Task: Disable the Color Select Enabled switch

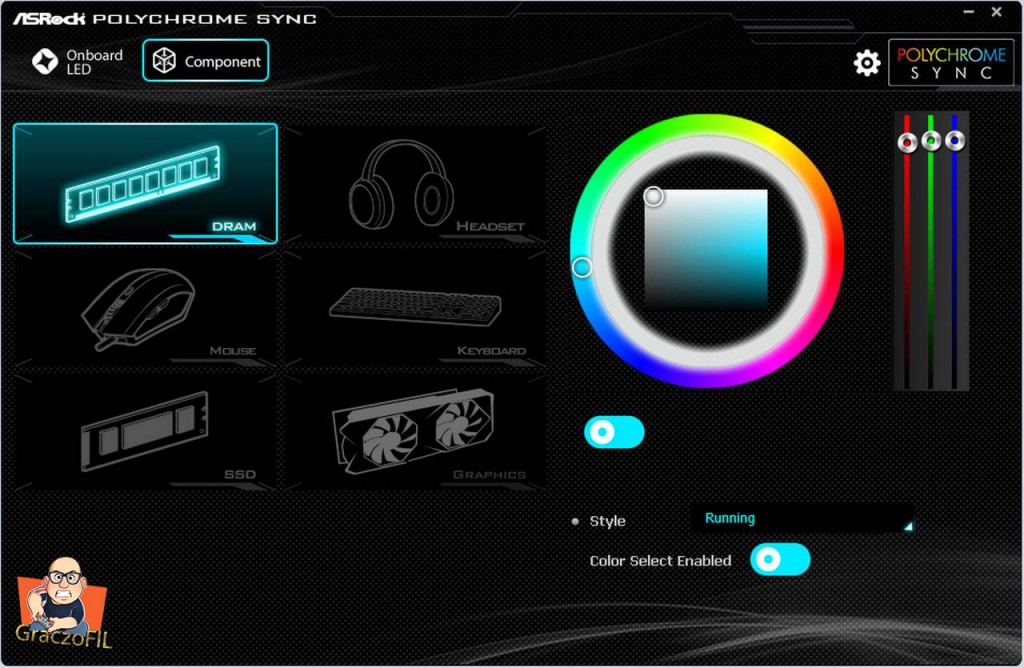Action: (780, 560)
